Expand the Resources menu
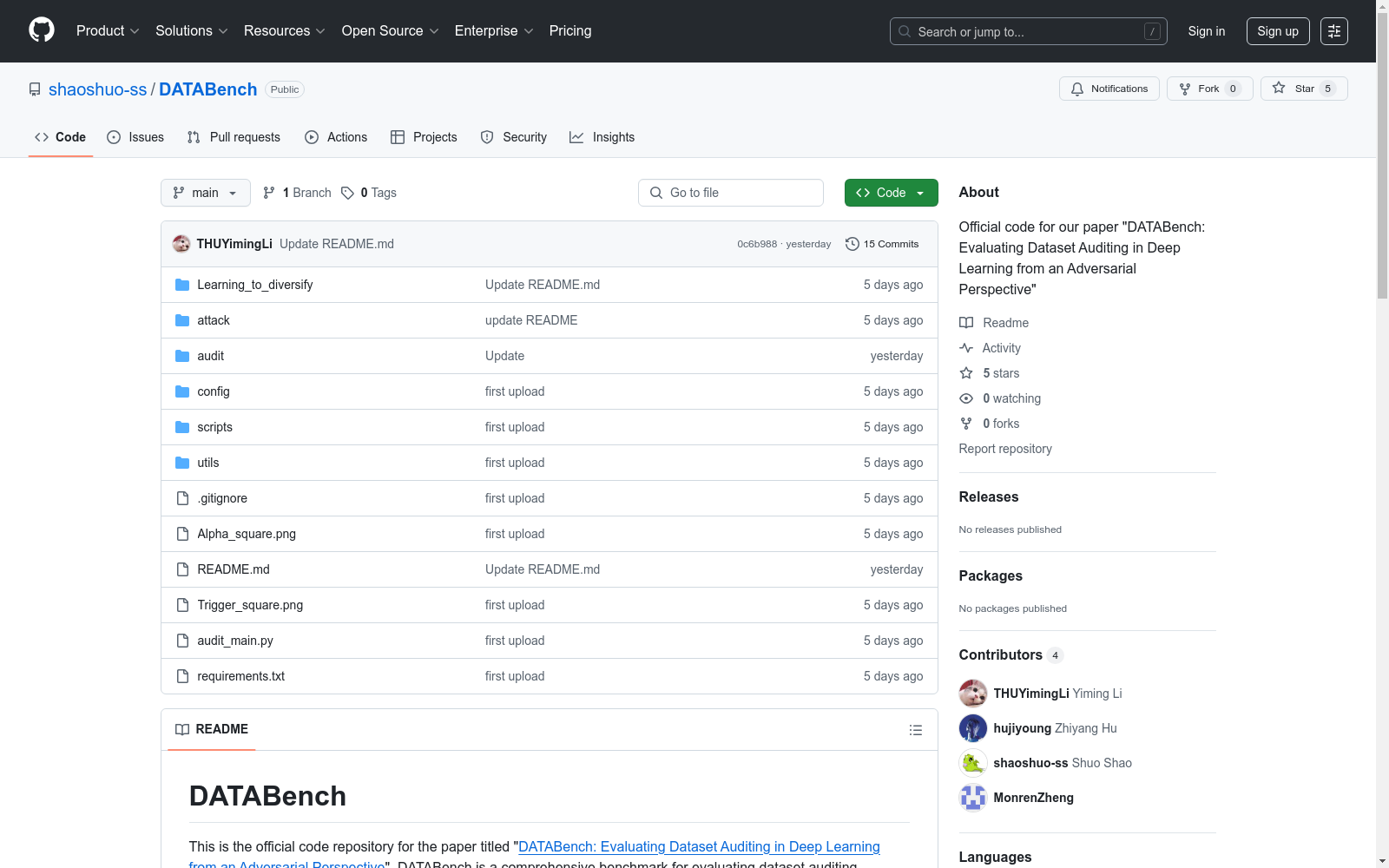The height and width of the screenshot is (868, 1389). (x=285, y=31)
